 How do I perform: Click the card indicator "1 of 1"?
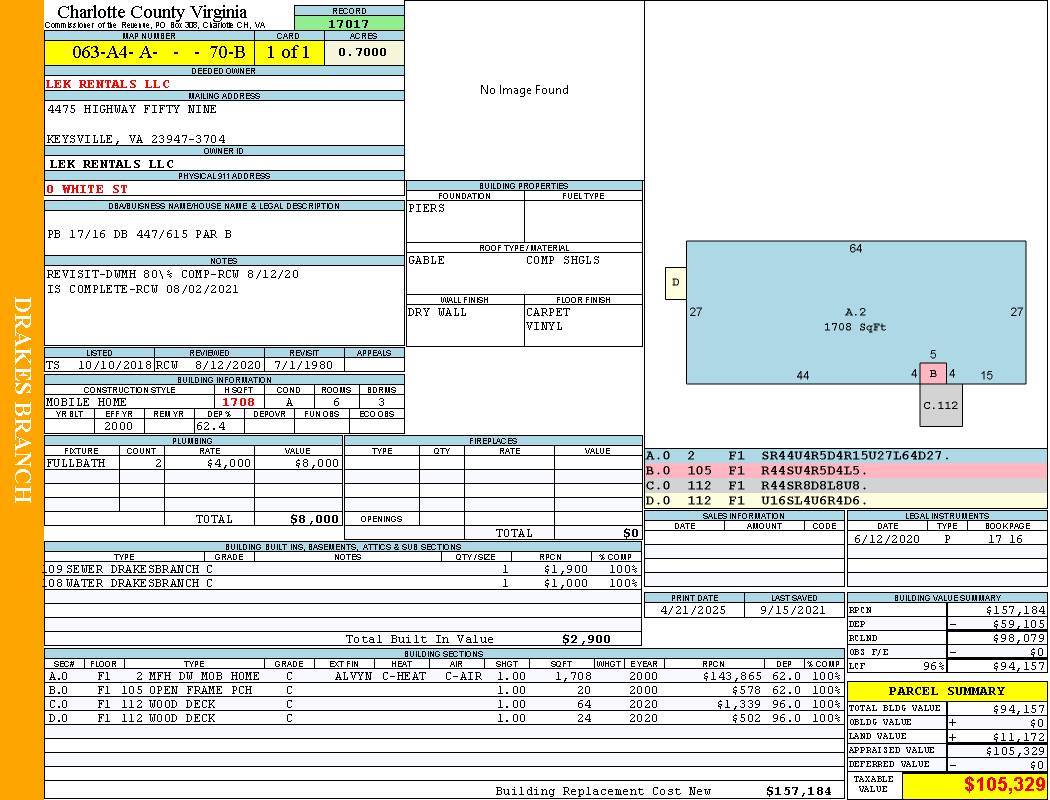pos(288,53)
